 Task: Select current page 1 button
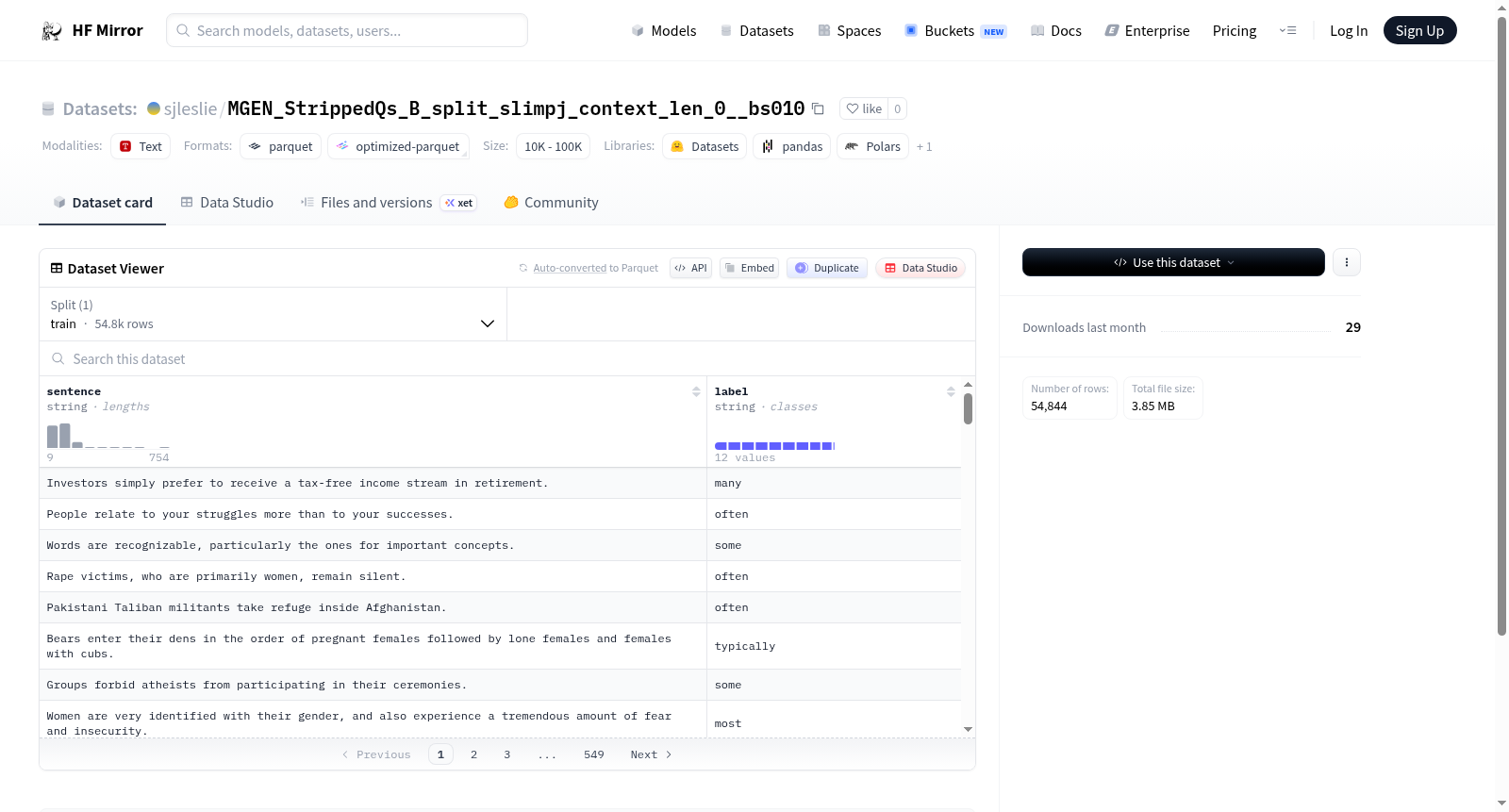tap(440, 754)
